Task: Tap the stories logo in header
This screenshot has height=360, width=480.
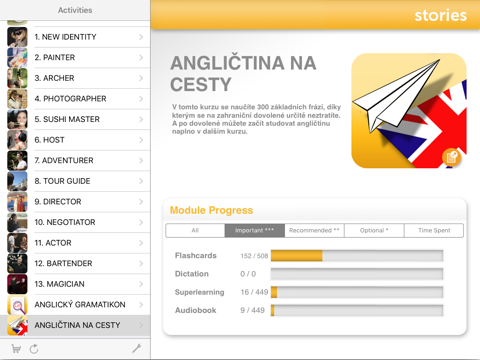Action: click(x=440, y=15)
